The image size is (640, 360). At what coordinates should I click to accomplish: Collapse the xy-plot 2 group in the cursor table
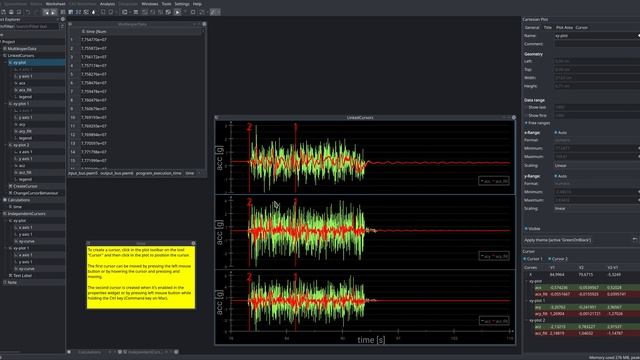click(527, 320)
